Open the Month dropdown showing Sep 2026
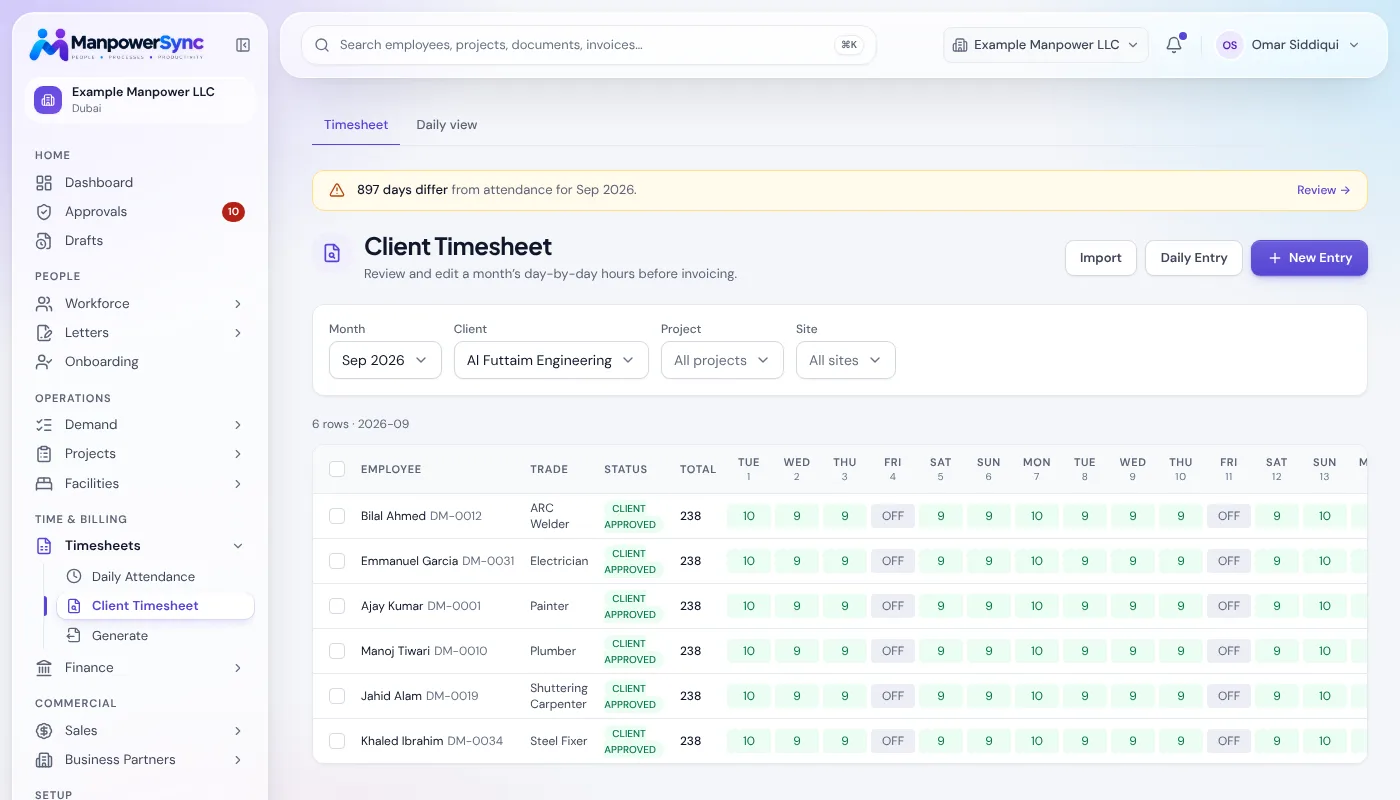Viewport: 1400px width, 800px height. (385, 360)
